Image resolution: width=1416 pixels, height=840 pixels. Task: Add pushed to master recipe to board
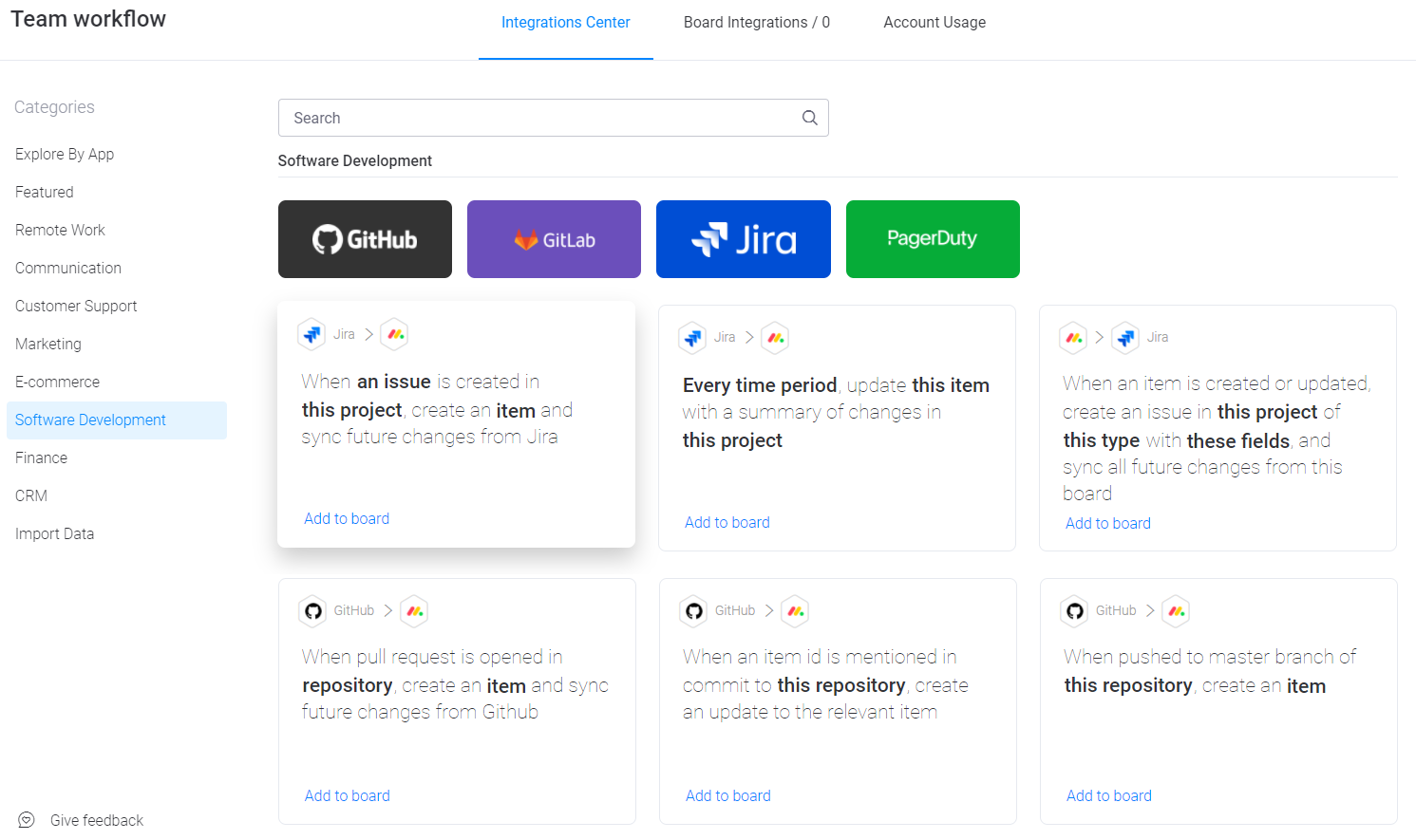[1109, 795]
